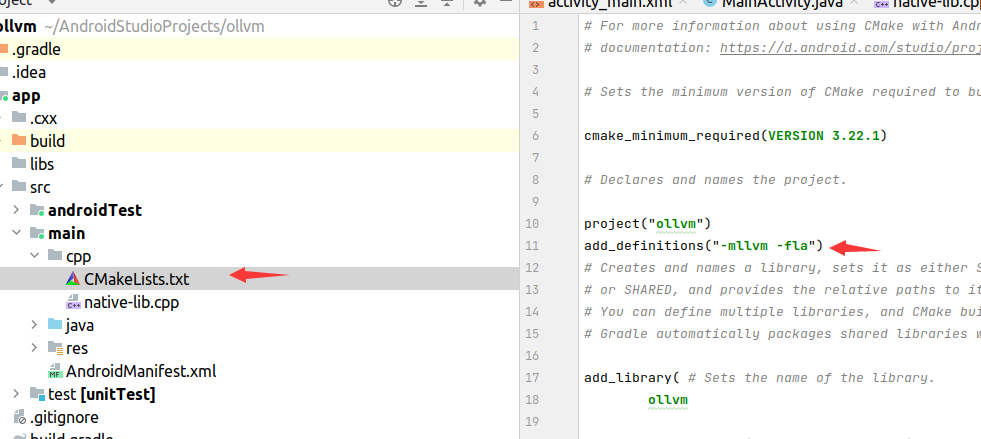The width and height of the screenshot is (981, 439).
Task: Expand the androidTest folder
Action: tap(17, 210)
